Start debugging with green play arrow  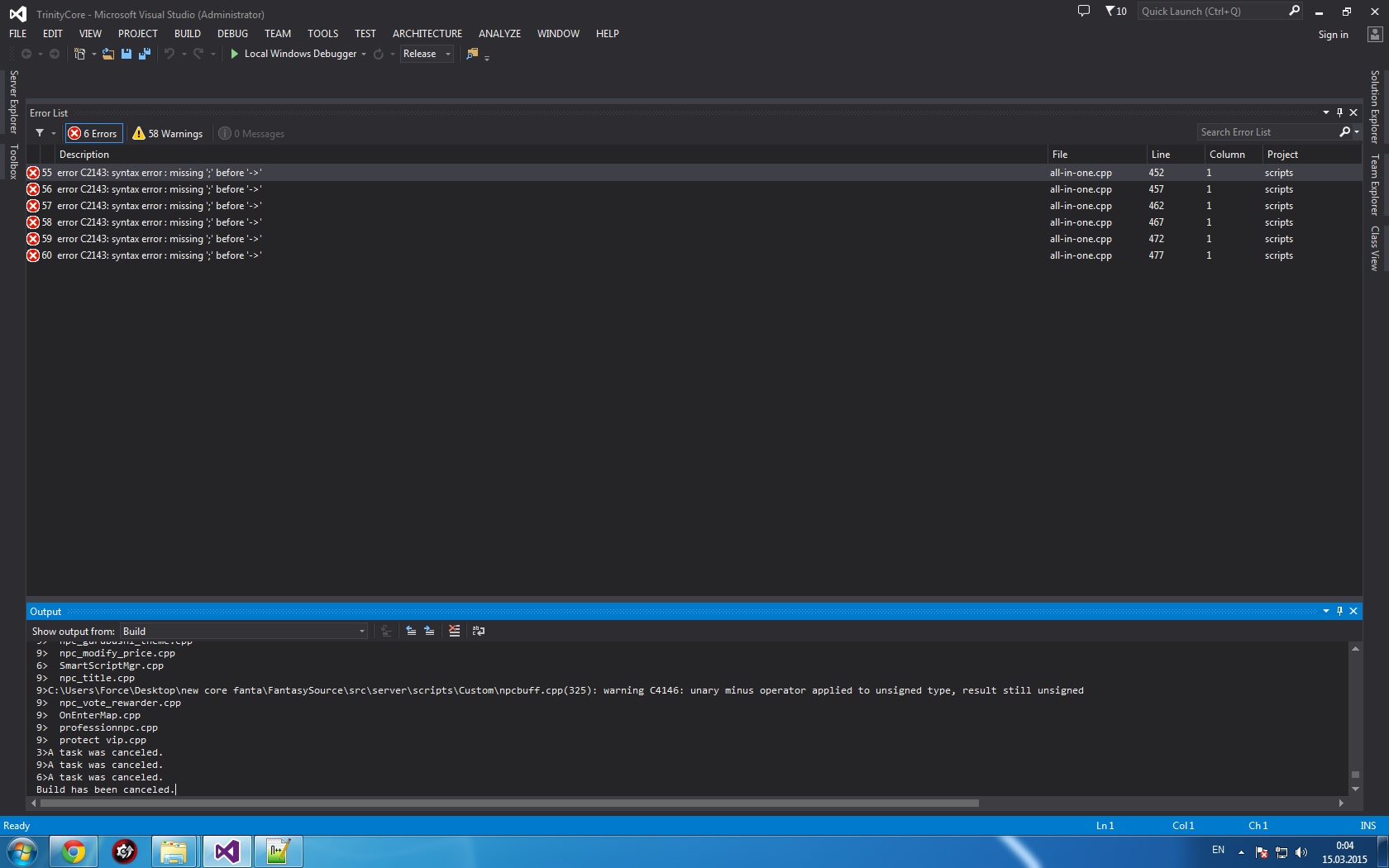(235, 54)
